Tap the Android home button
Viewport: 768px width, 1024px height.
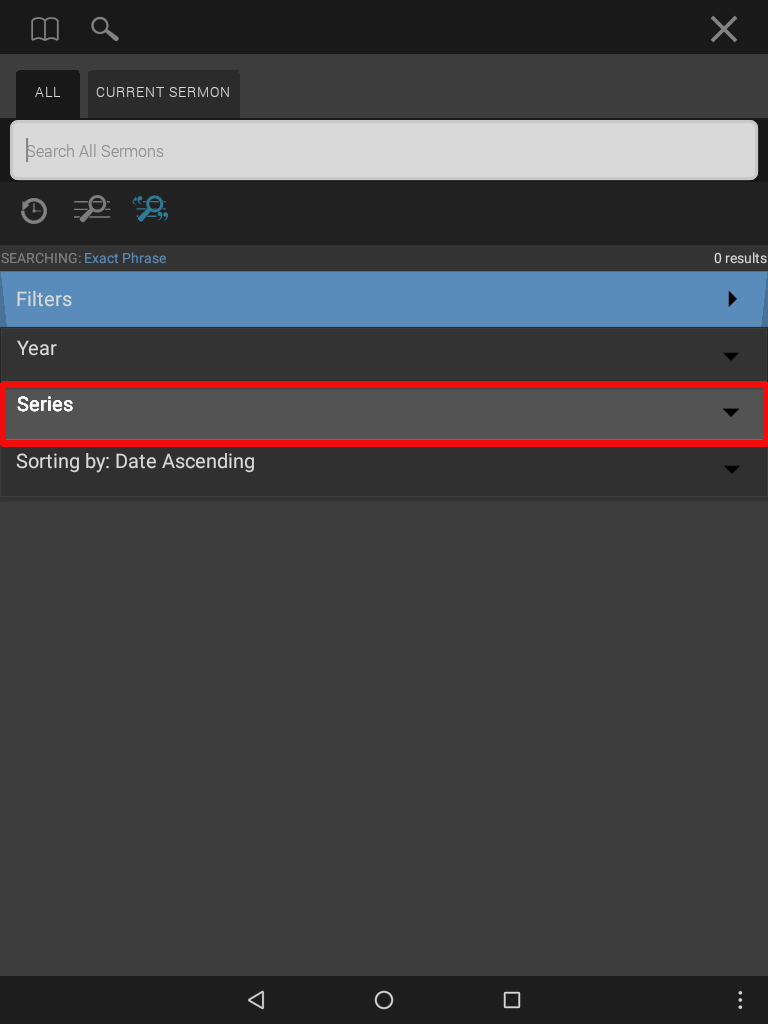click(384, 1000)
